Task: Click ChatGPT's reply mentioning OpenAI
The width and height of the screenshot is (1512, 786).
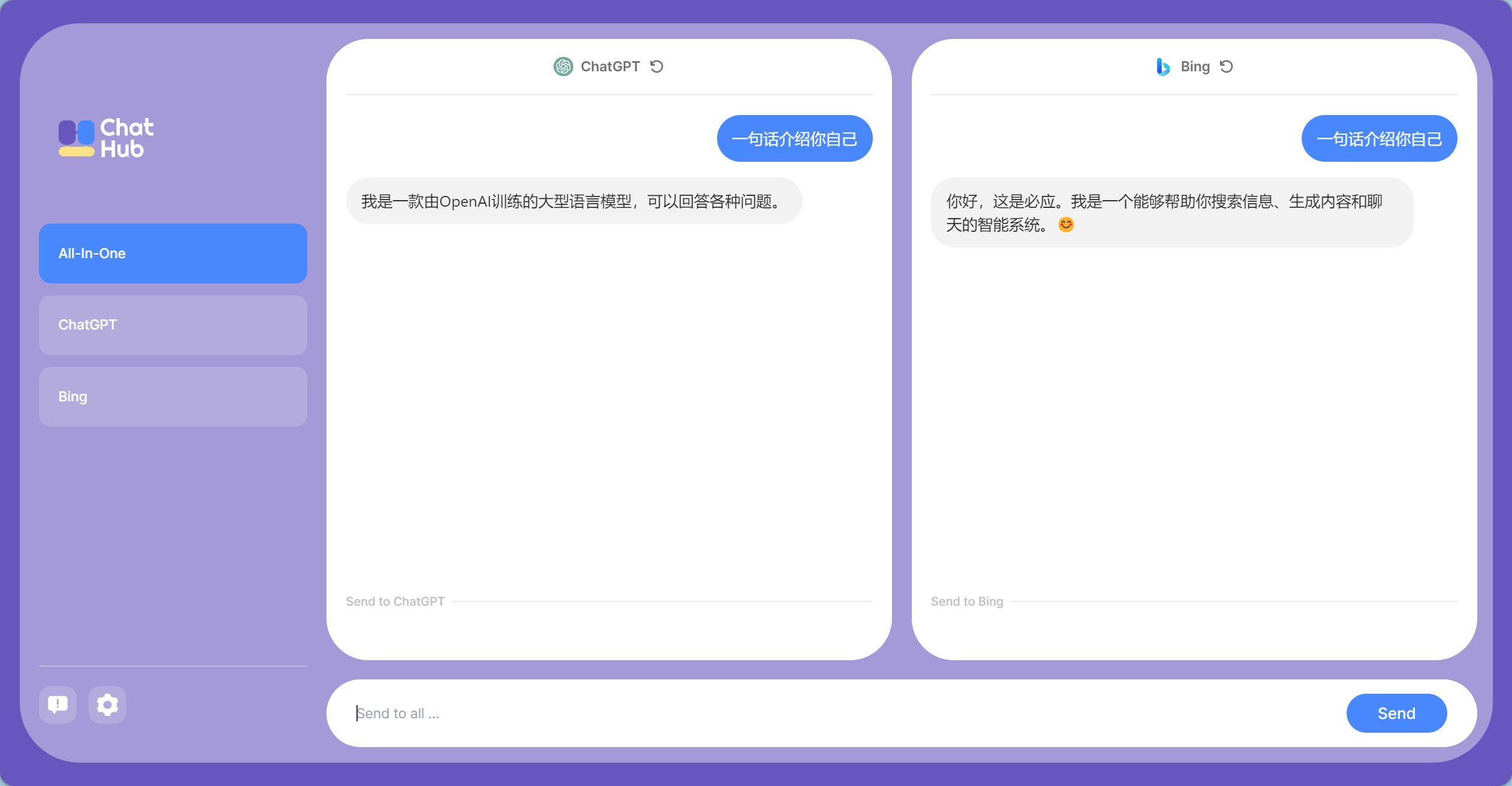Action: click(x=574, y=201)
